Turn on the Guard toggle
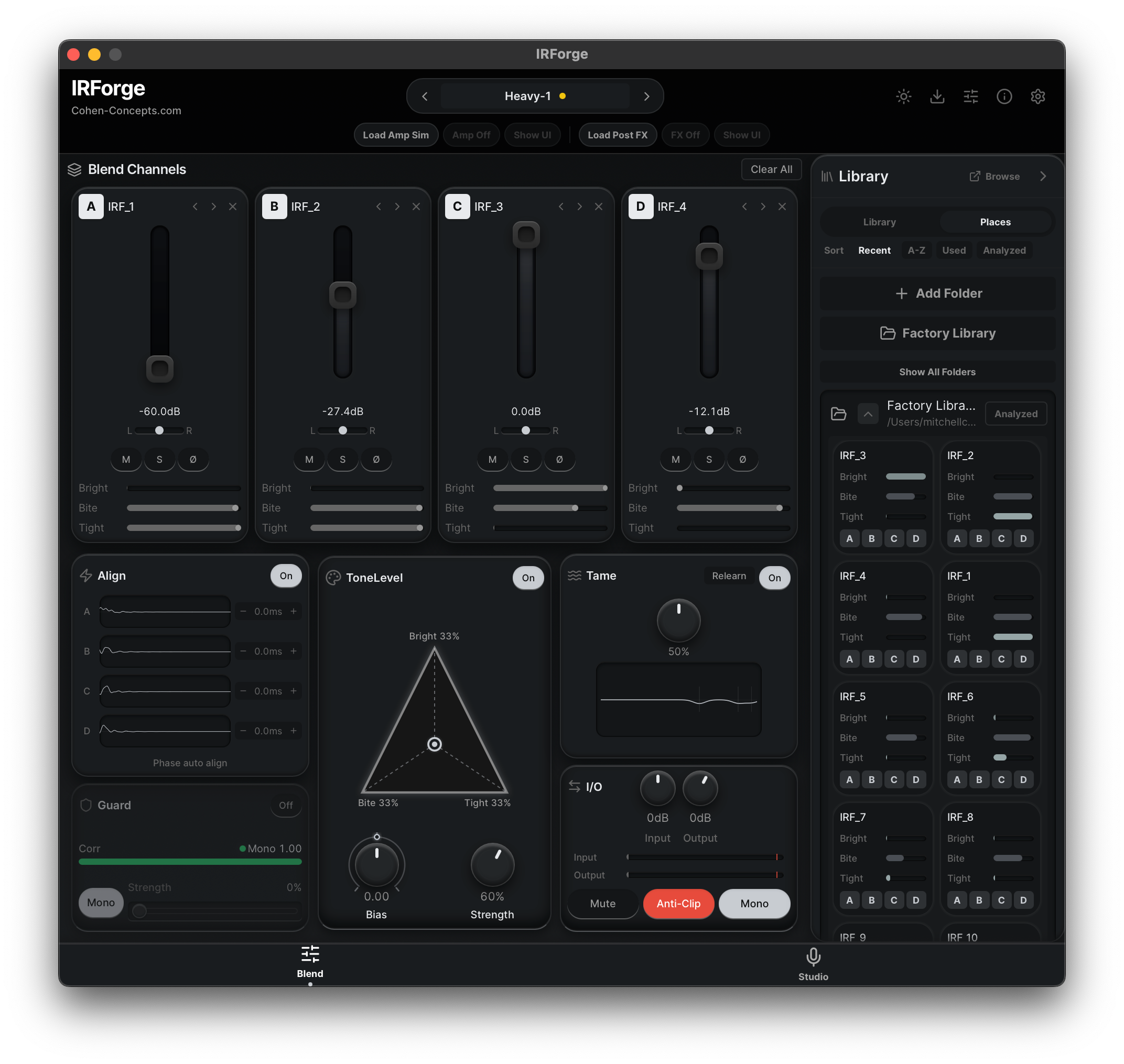 tap(286, 806)
